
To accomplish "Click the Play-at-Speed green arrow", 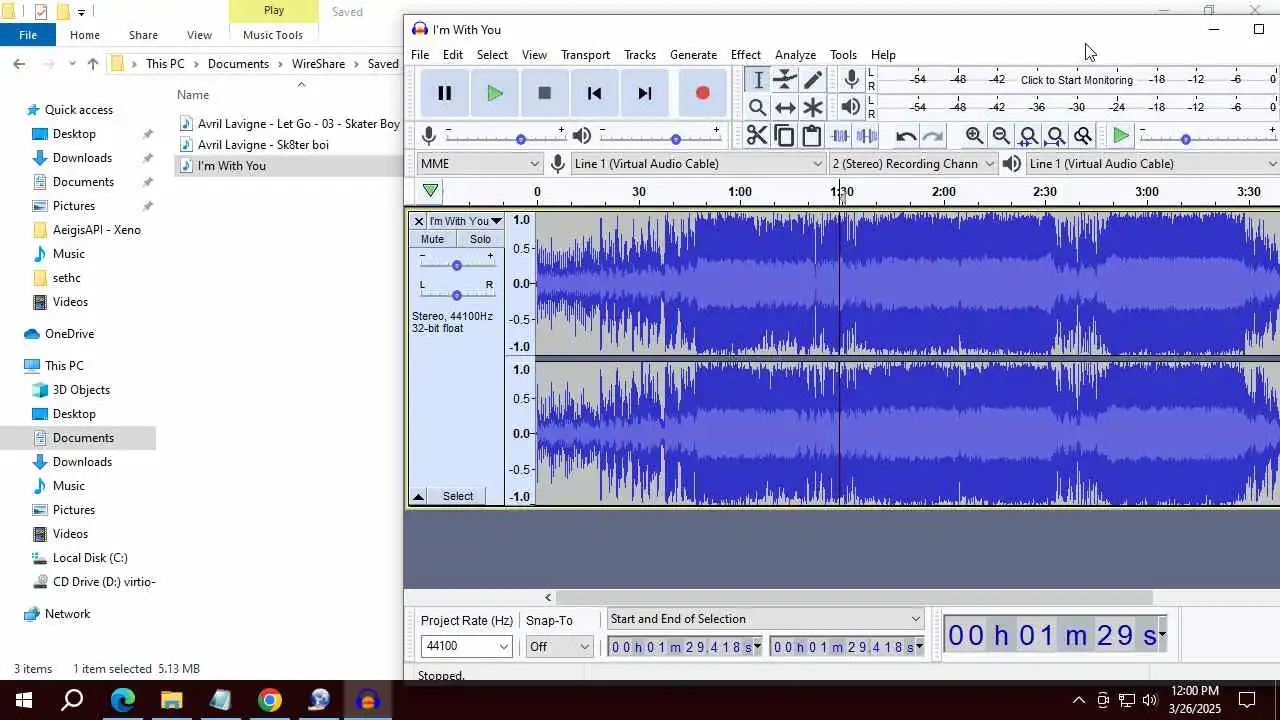I will pyautogui.click(x=1121, y=136).
